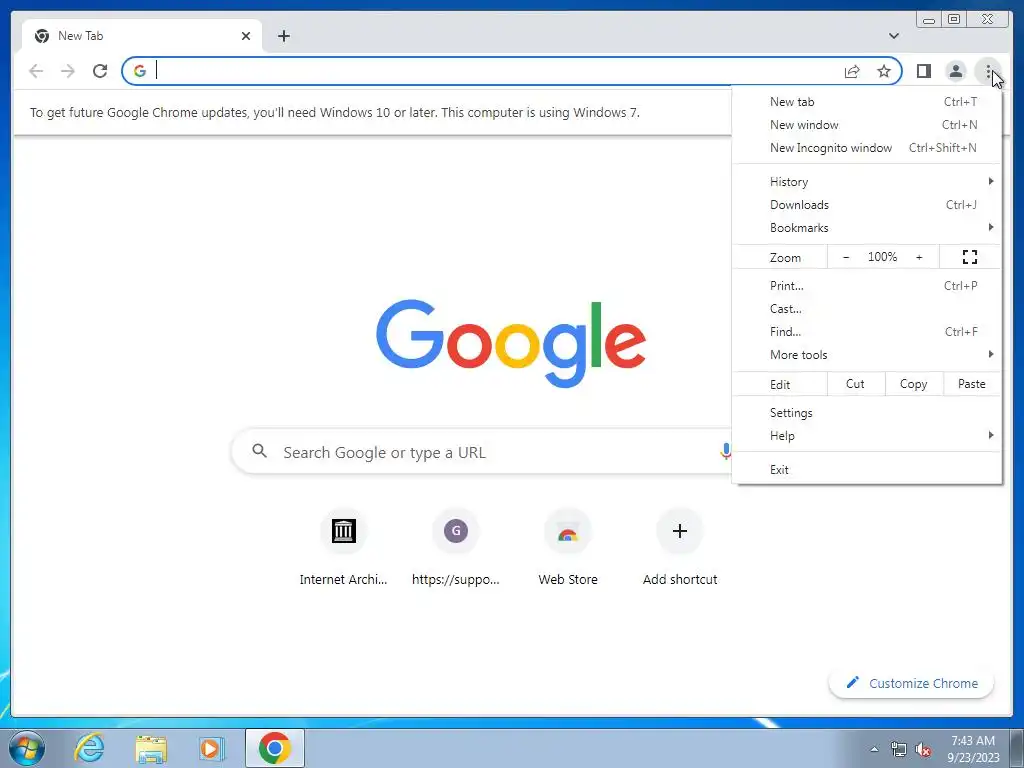Expand the Help submenu
The height and width of the screenshot is (768, 1024).
coord(867,436)
